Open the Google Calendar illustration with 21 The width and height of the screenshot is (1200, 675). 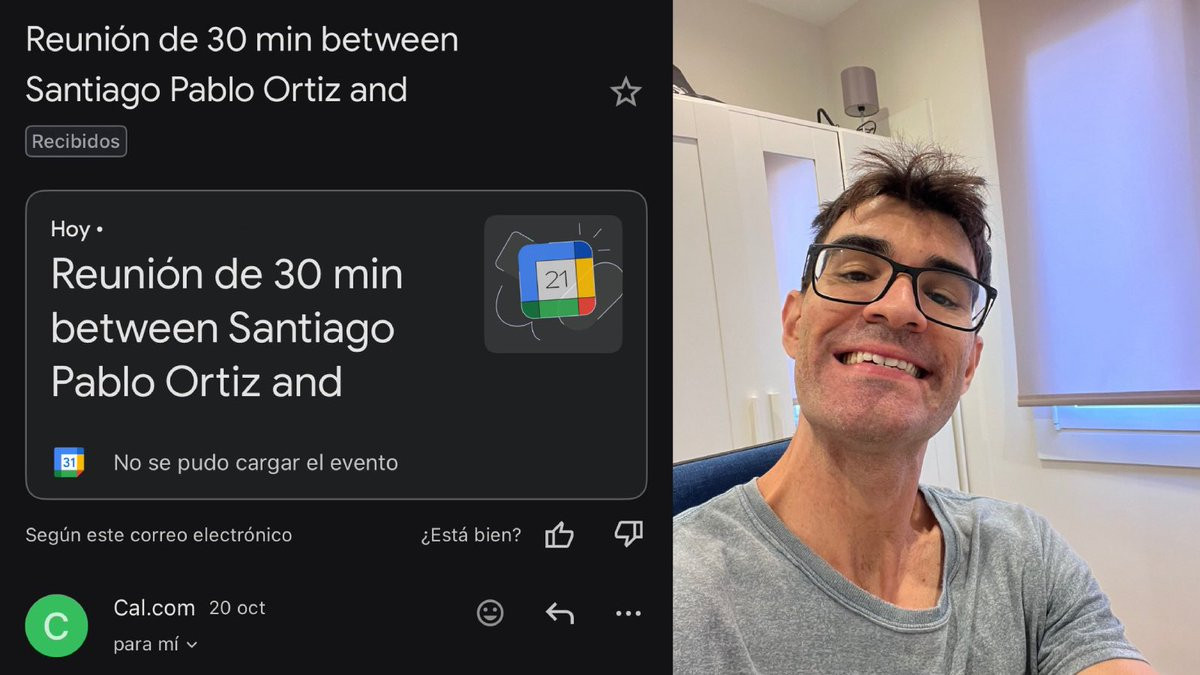[553, 284]
